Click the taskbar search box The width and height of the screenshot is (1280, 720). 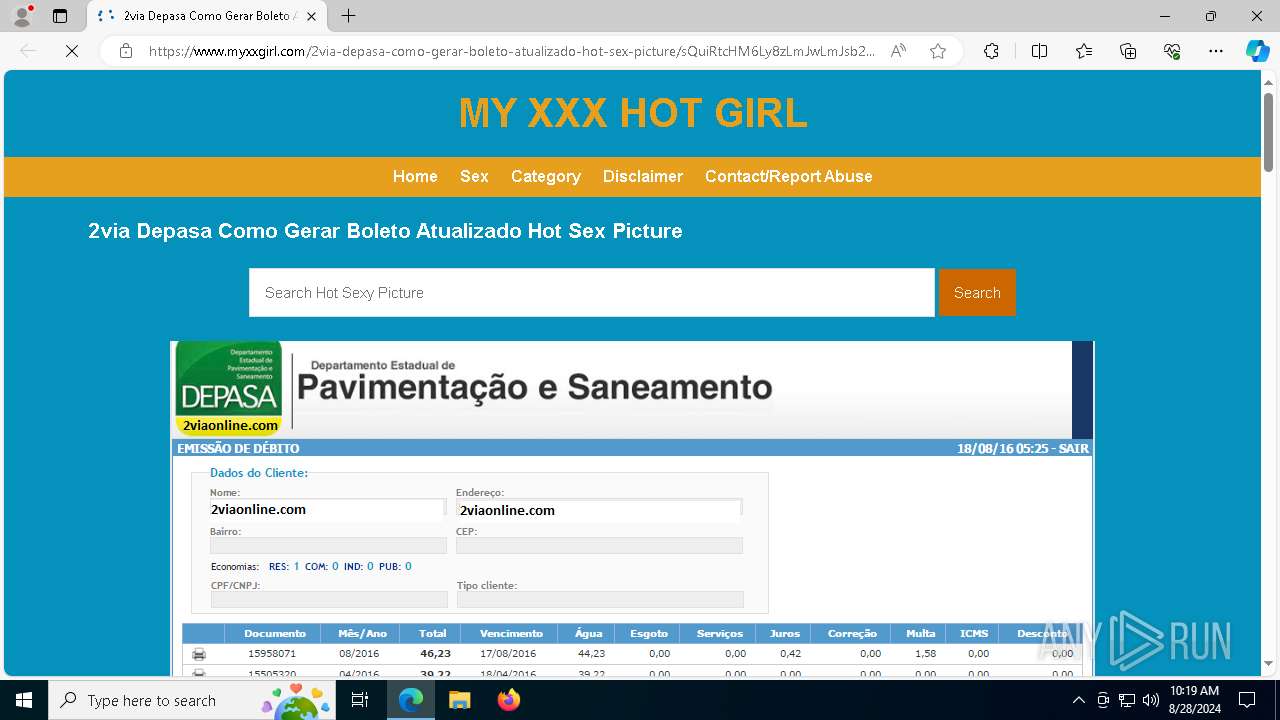(192, 700)
